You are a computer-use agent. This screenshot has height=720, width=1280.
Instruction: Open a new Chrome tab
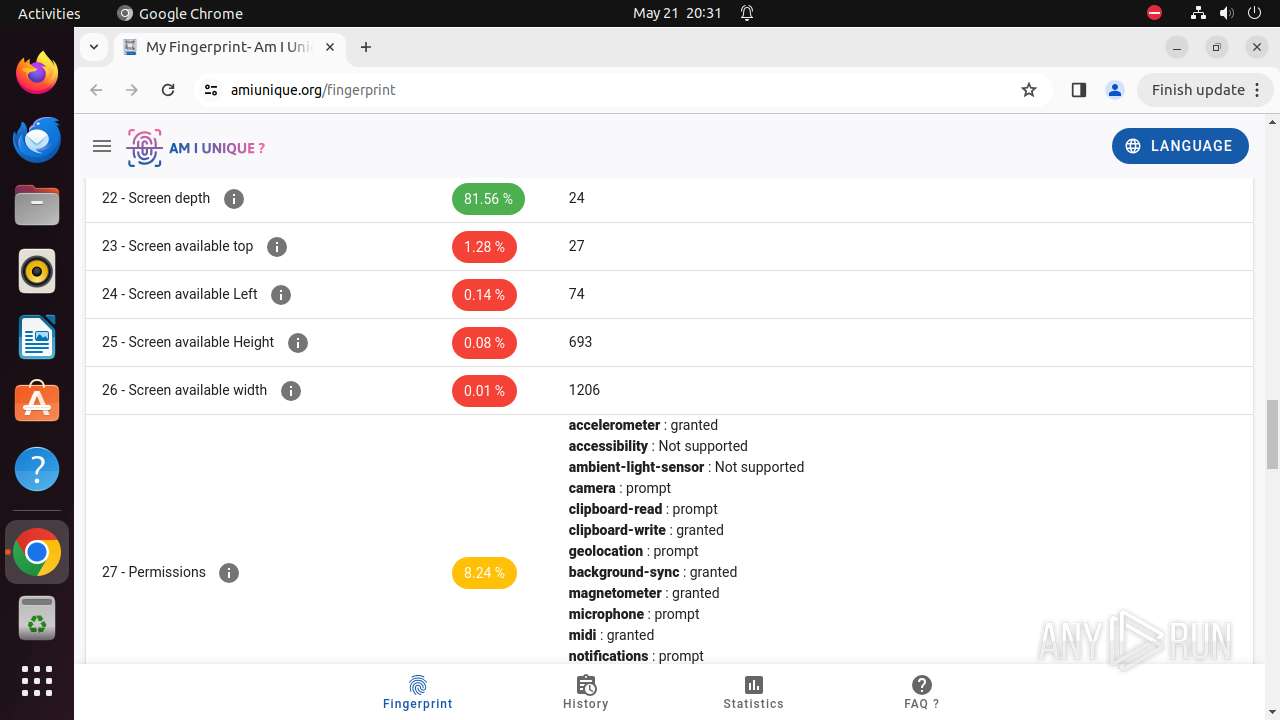366,47
